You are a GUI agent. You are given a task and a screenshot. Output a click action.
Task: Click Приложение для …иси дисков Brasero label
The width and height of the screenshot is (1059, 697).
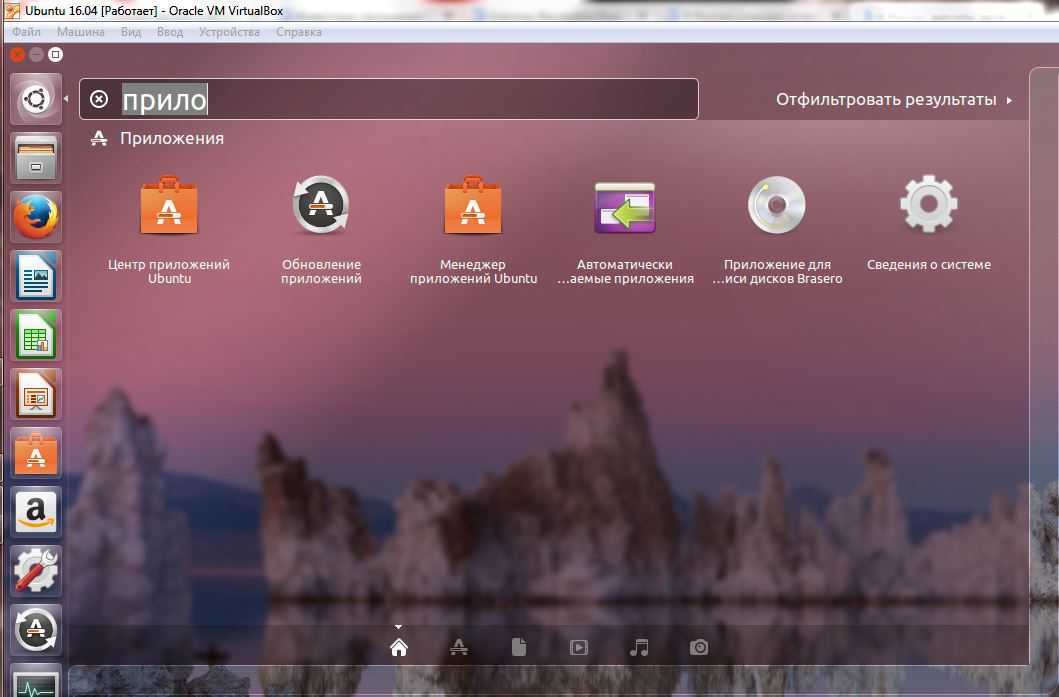pos(777,272)
